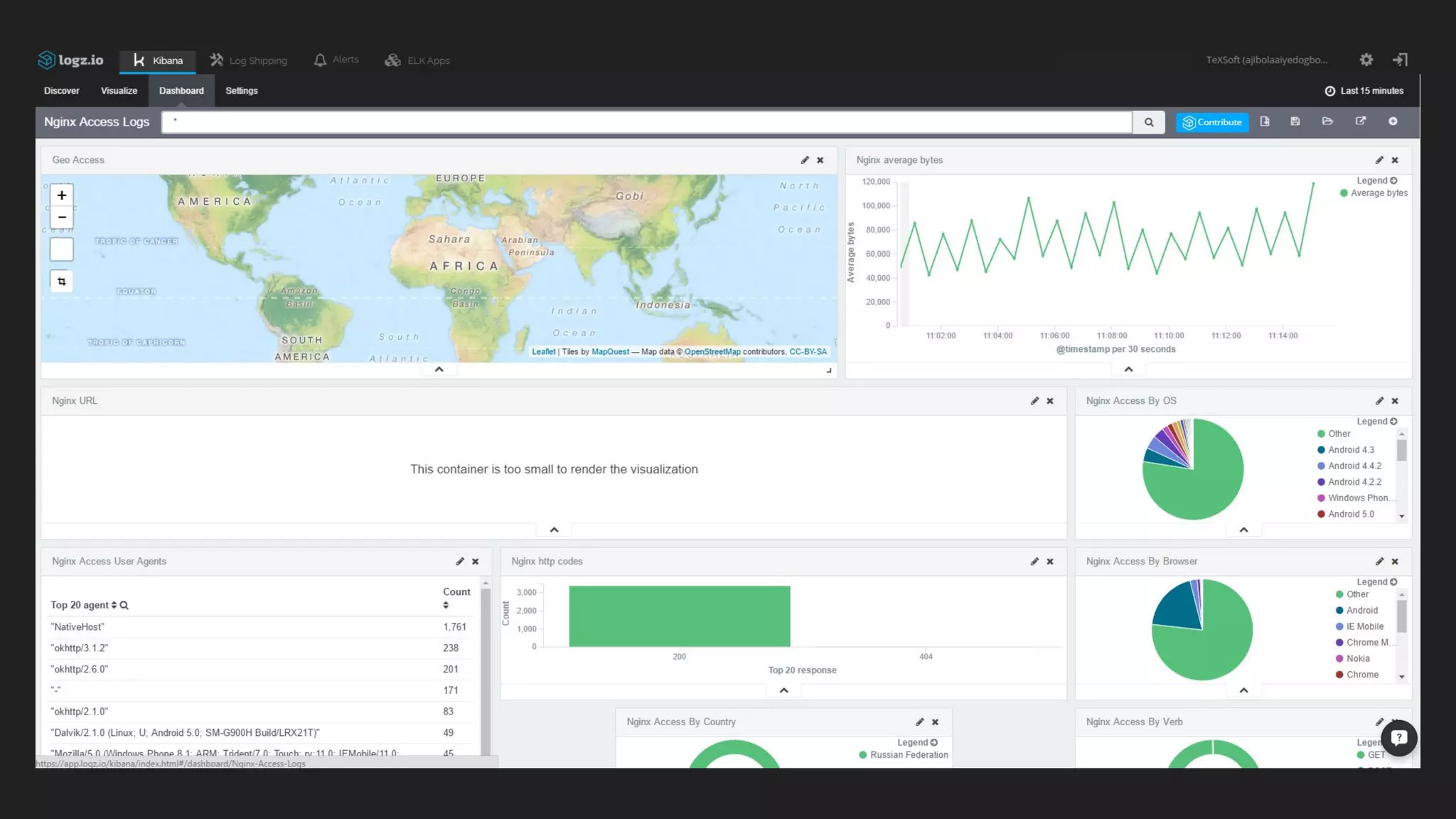Expand spy chevron under Nginx http codes
The height and width of the screenshot is (819, 1456).
(783, 690)
